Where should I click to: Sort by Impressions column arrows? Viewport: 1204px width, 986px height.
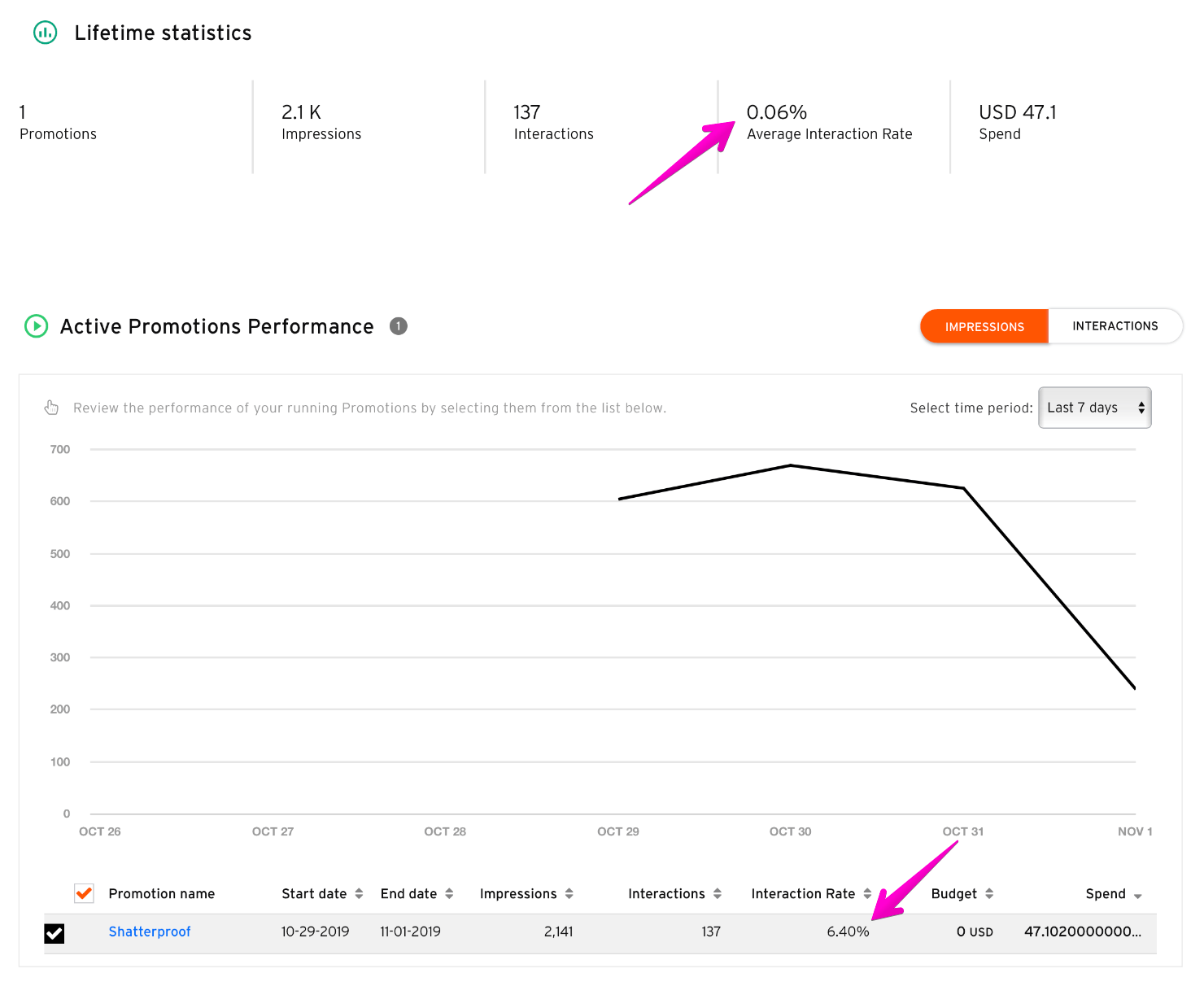click(569, 894)
